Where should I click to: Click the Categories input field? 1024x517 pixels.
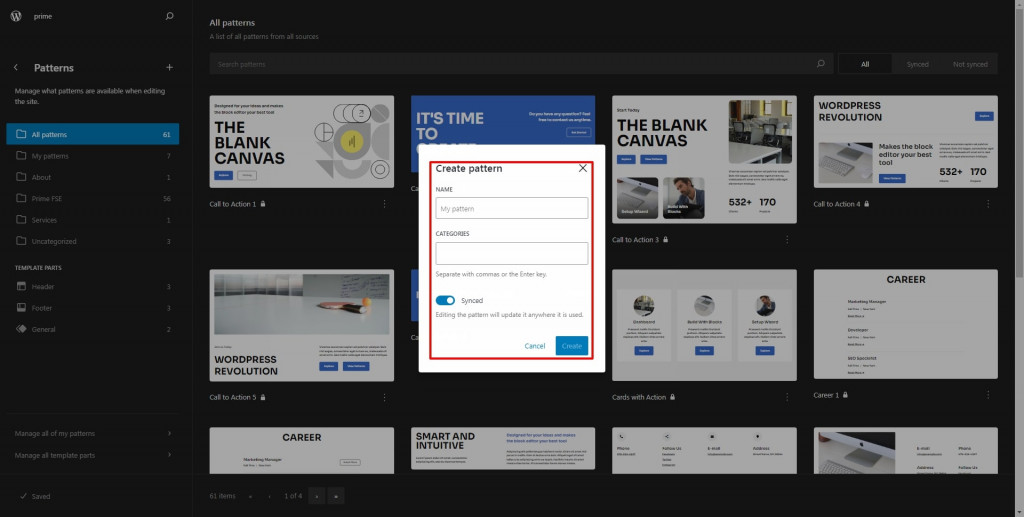point(512,253)
